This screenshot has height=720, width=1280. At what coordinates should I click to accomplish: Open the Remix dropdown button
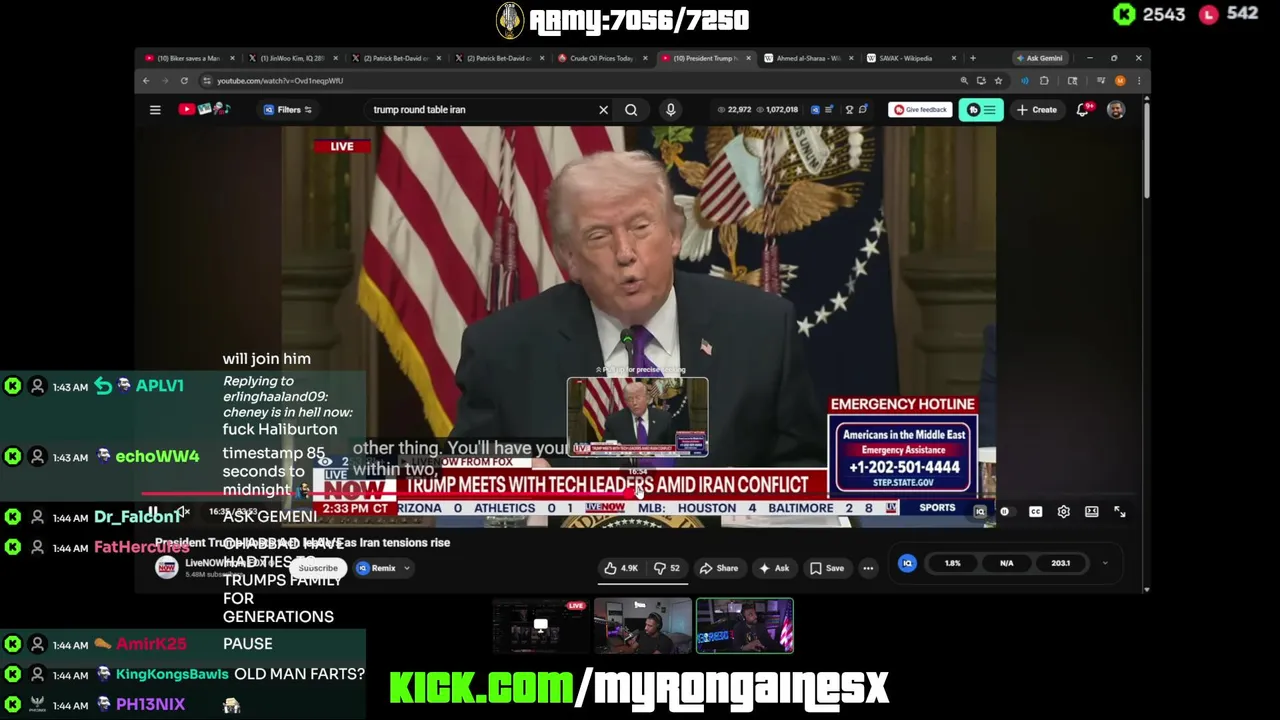point(384,568)
